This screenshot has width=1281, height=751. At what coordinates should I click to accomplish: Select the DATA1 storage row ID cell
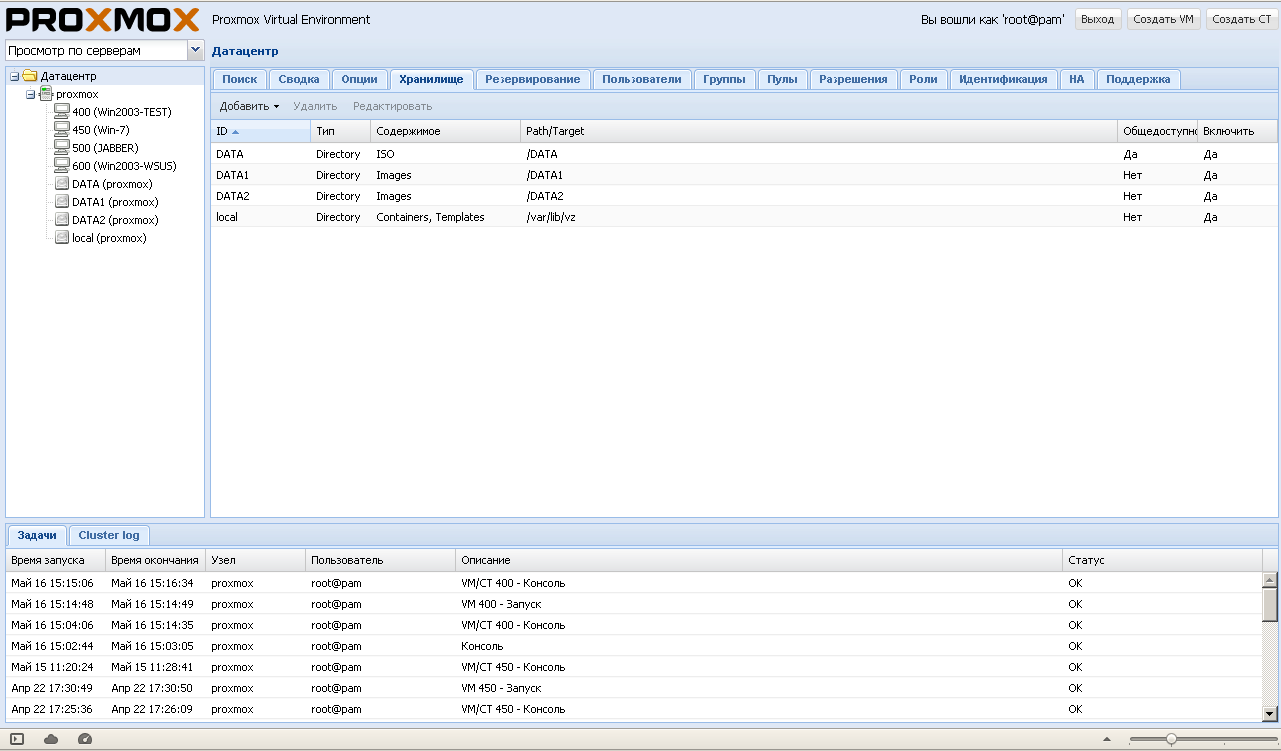[x=260, y=175]
